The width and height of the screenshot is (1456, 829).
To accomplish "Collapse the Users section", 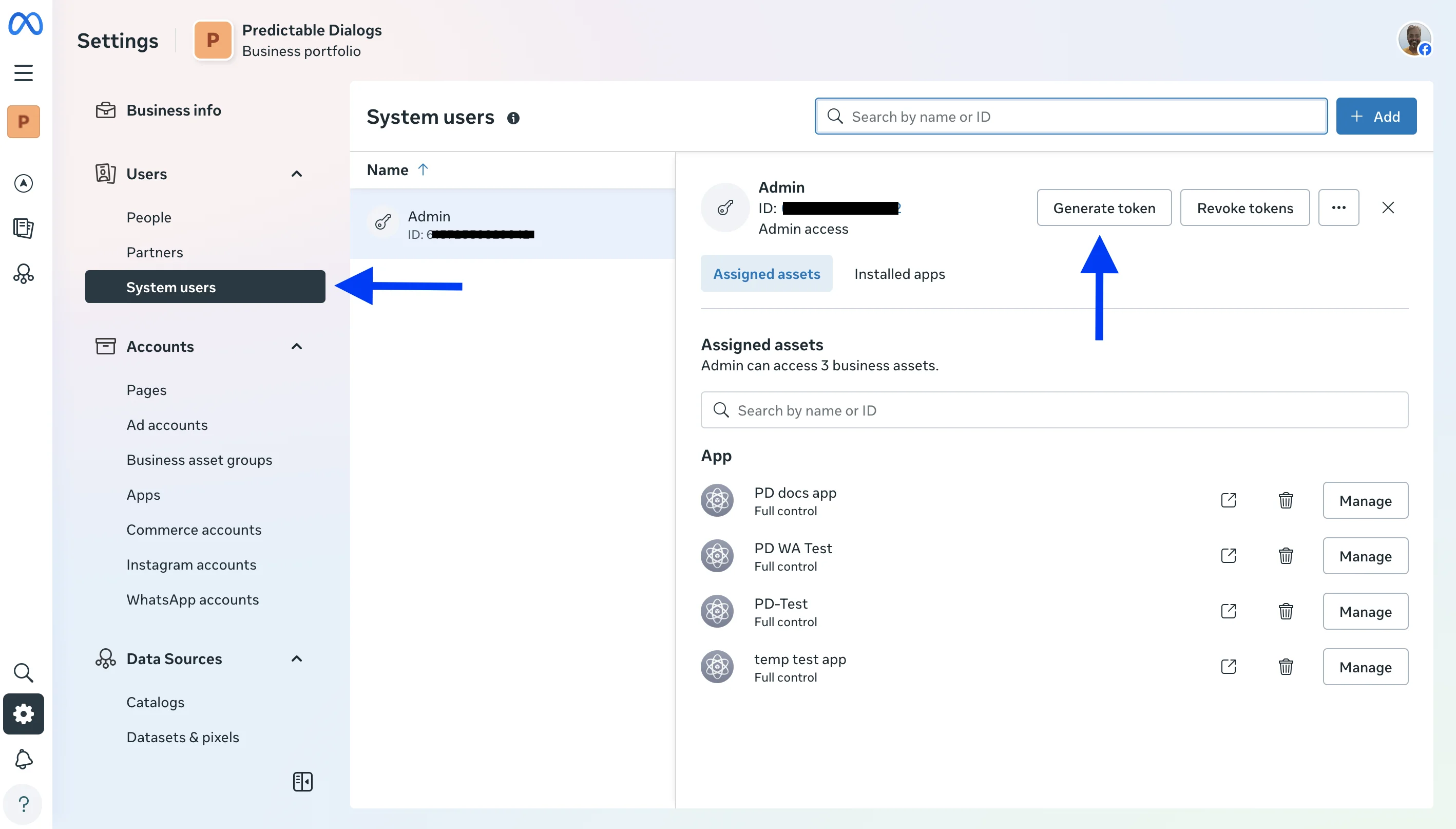I will [x=296, y=174].
